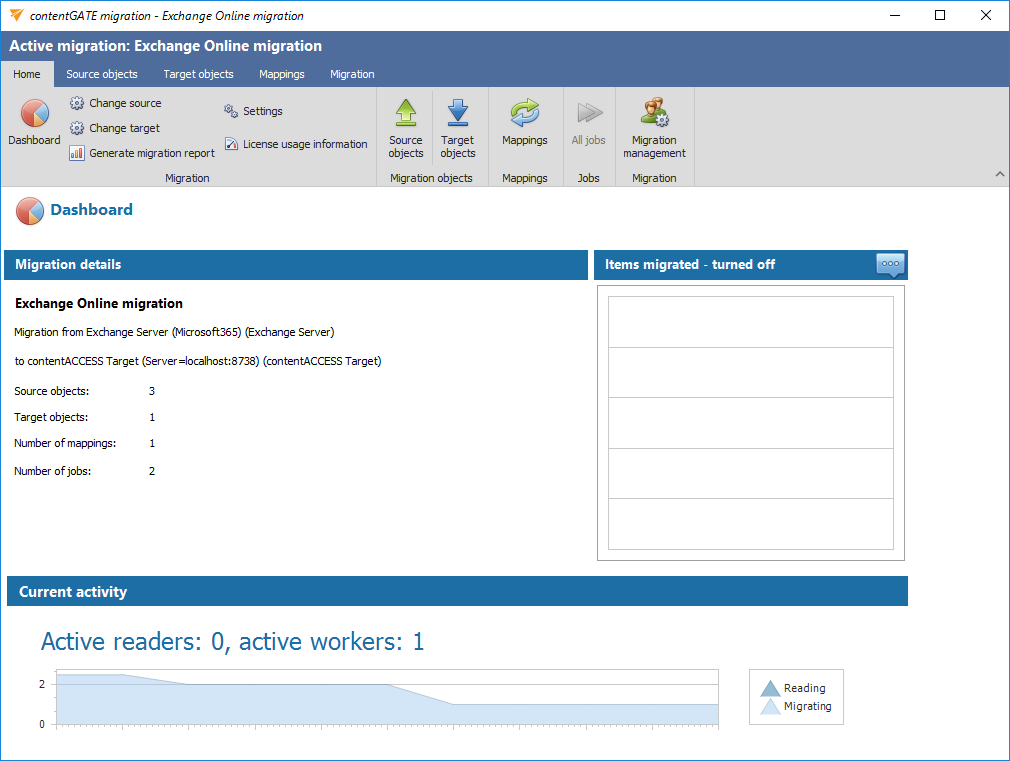
Task: Collapse the ribbon with the chevron arrow
Action: (x=999, y=175)
